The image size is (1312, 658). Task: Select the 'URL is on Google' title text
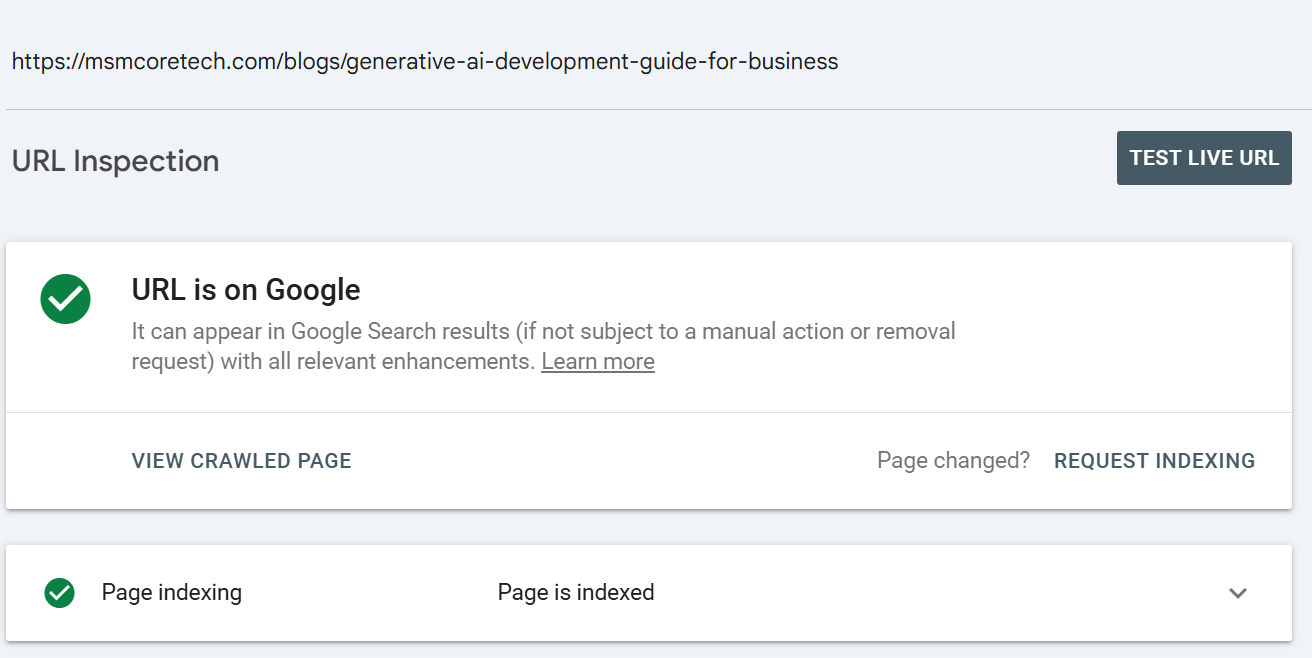tap(245, 290)
